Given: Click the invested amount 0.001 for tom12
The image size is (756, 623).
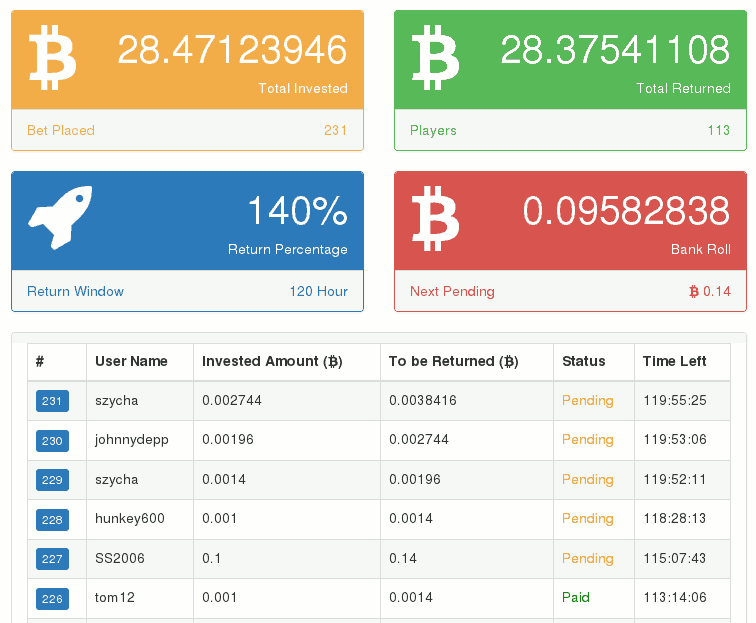Looking at the screenshot, I should 220,597.
